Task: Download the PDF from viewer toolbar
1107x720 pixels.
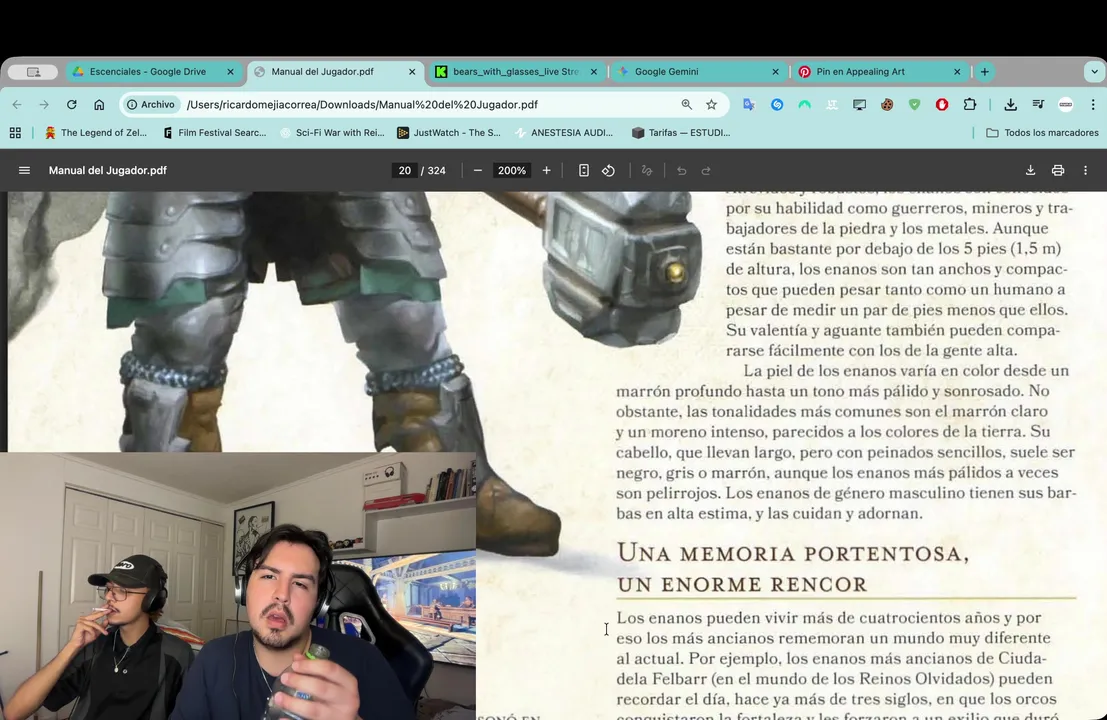Action: (1031, 170)
